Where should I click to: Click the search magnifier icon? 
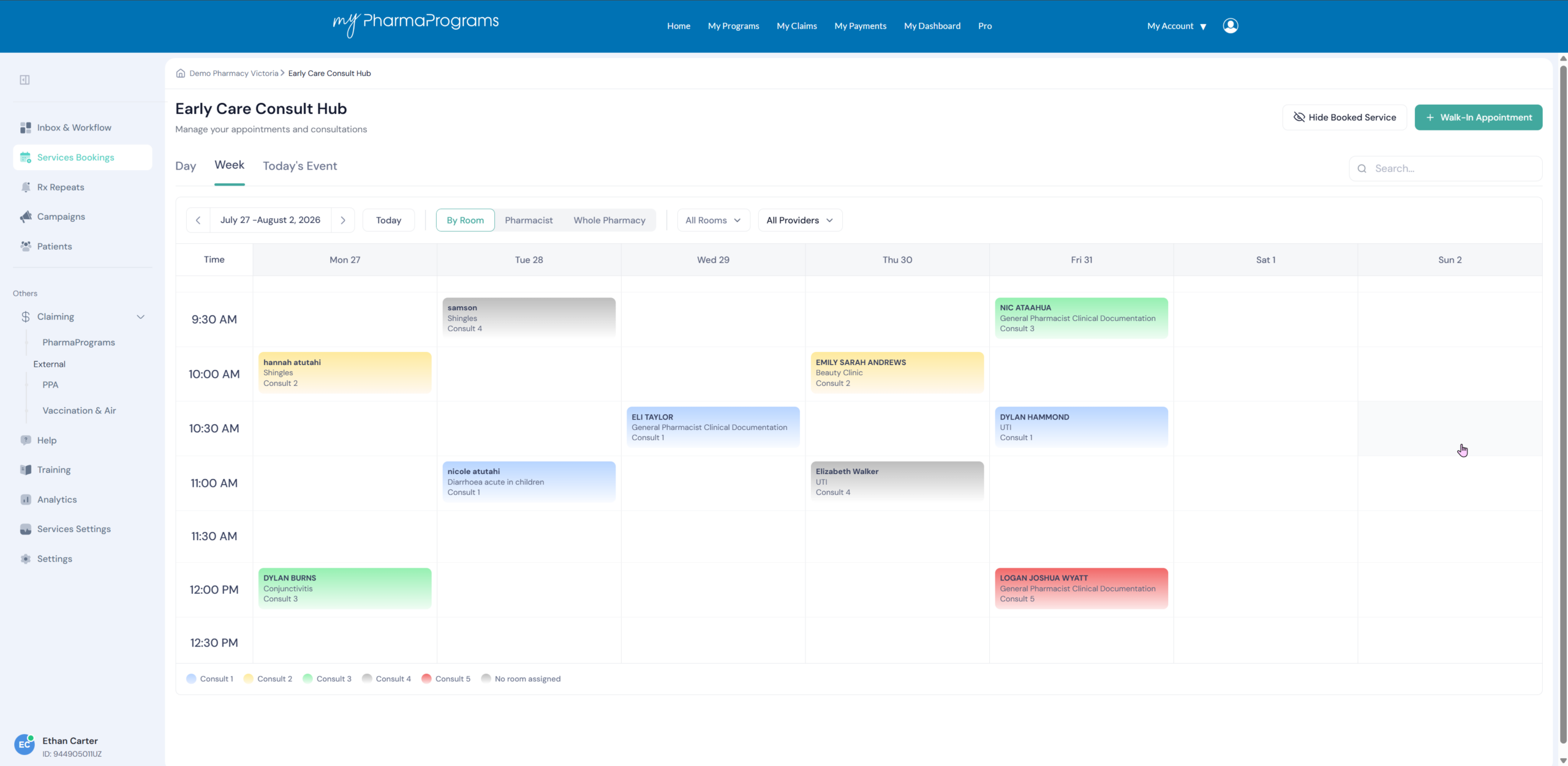point(1362,168)
